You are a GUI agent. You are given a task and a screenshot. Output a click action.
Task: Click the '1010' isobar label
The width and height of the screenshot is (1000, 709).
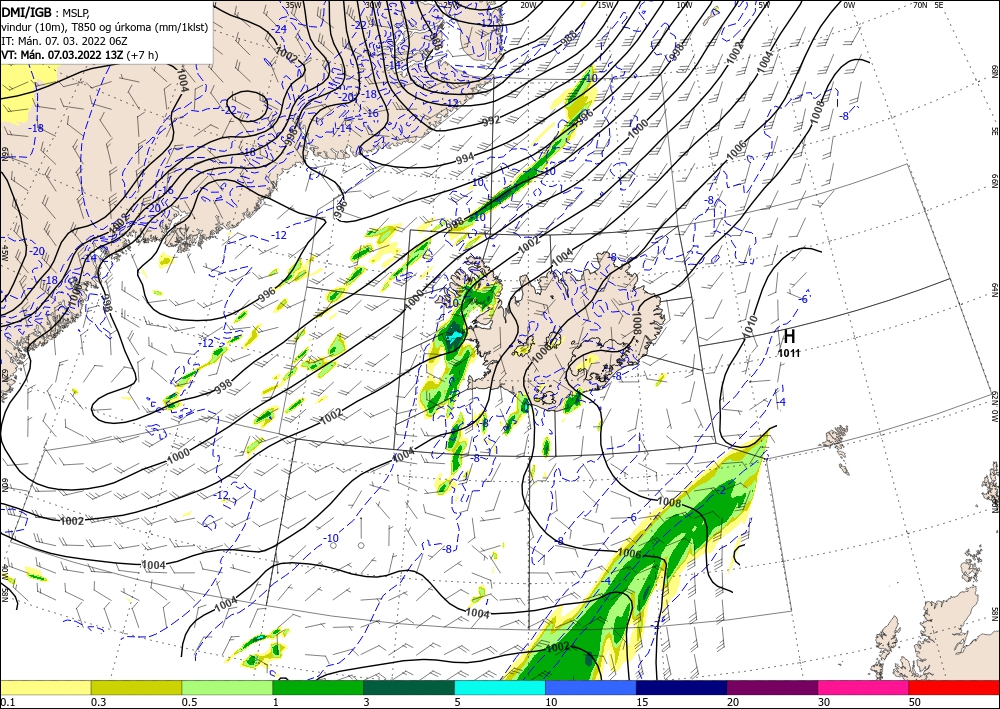point(751,325)
